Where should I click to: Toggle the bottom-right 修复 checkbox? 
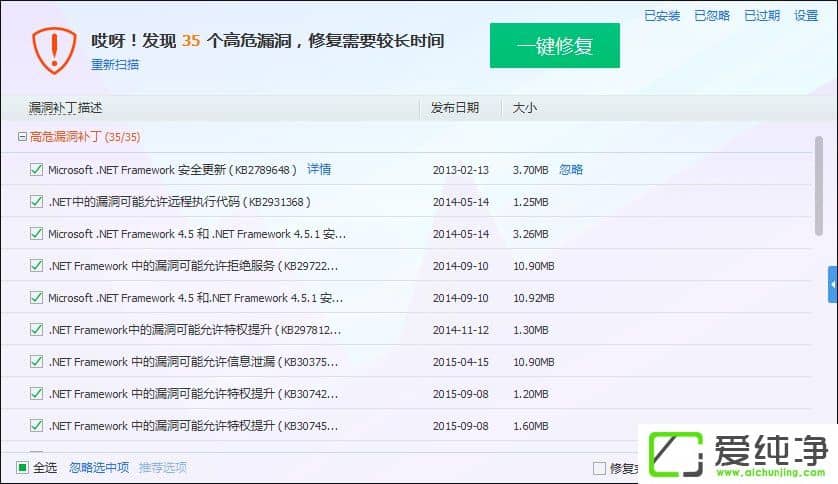[x=599, y=468]
